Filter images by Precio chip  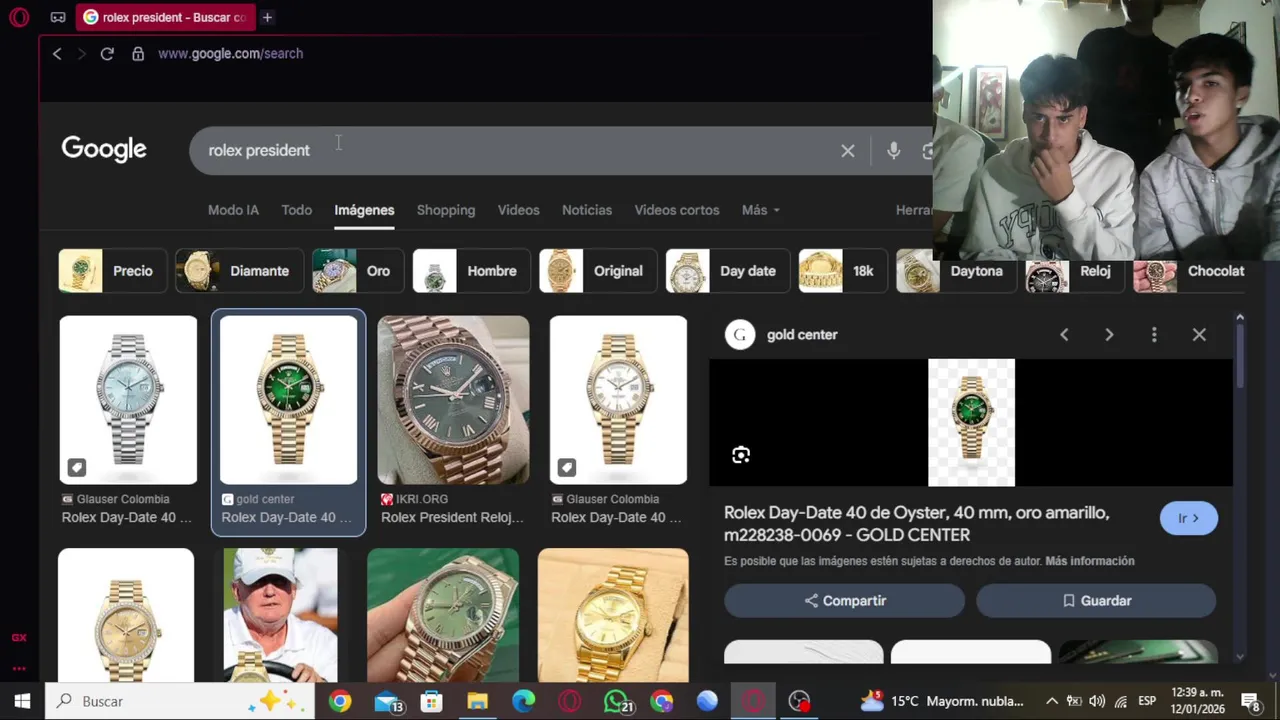111,271
